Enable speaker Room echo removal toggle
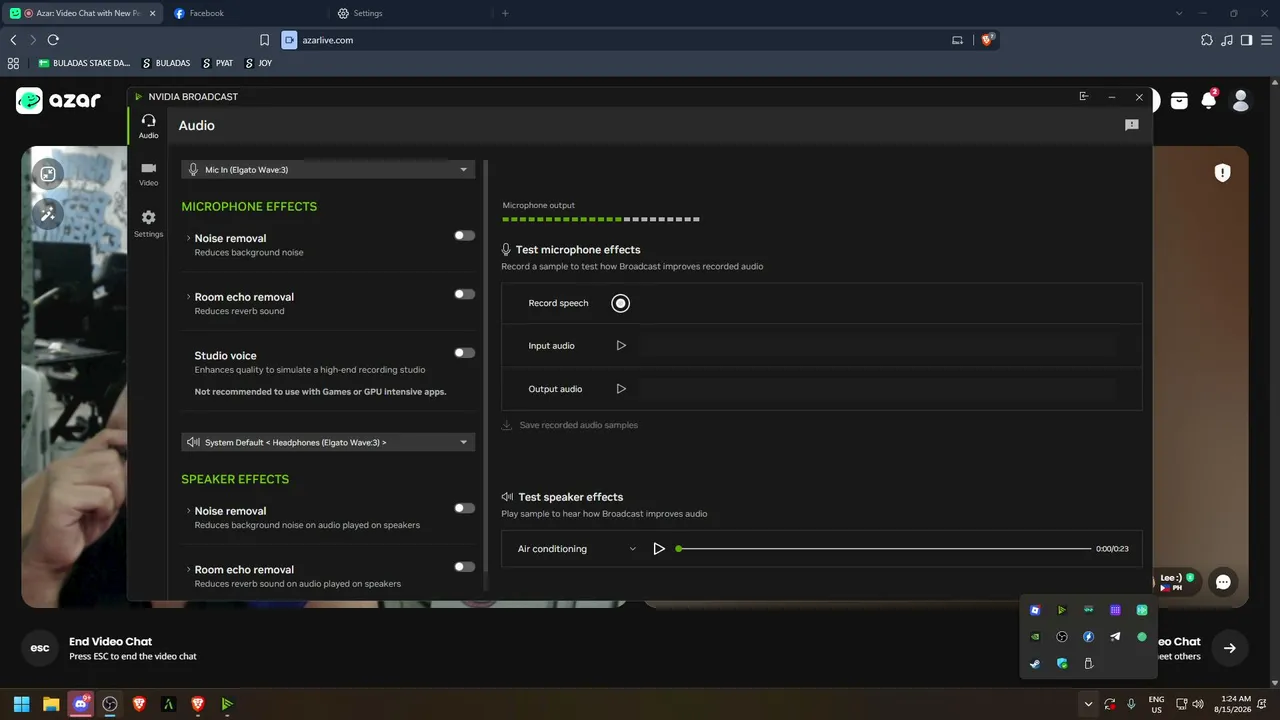The image size is (1280, 720). tap(464, 567)
